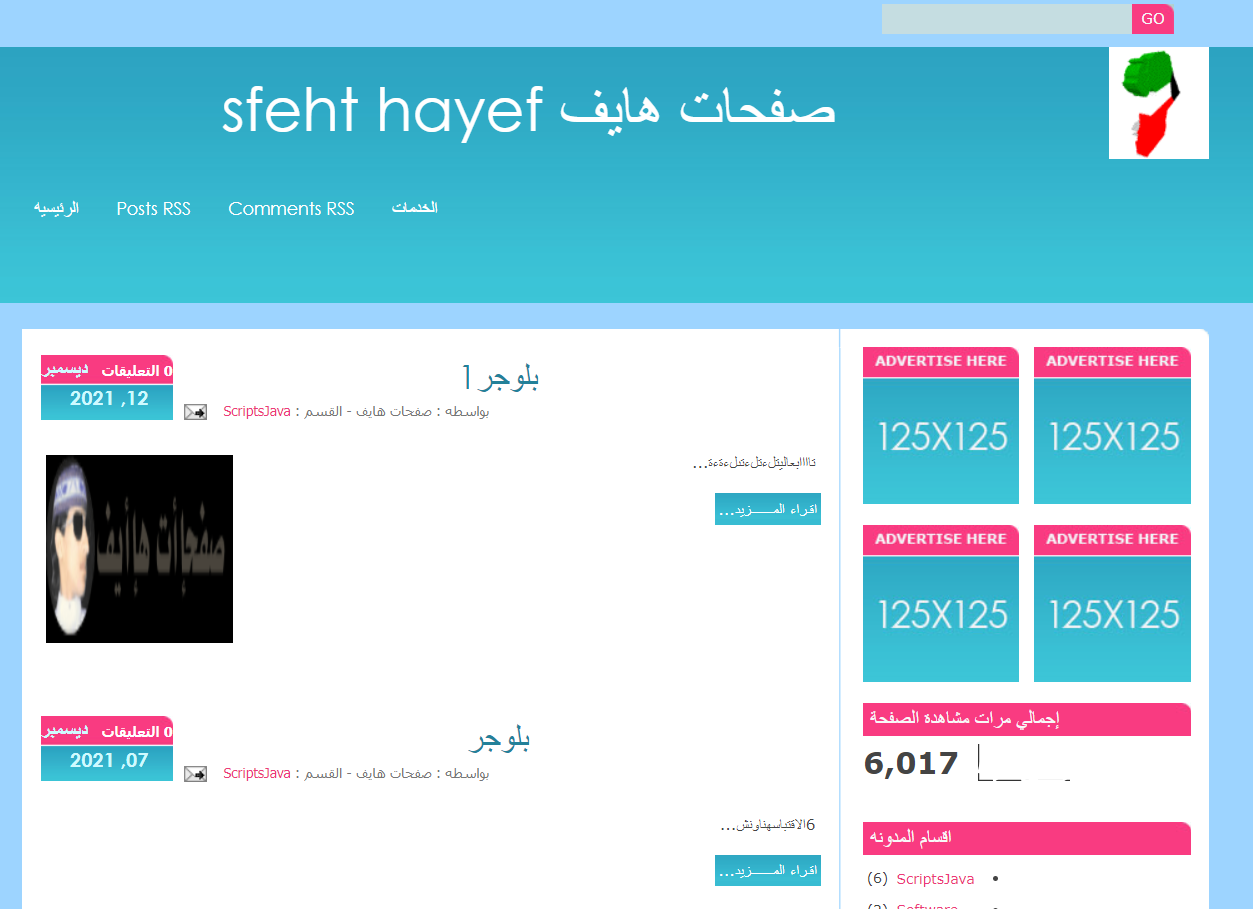Click email icon for بلوجر1 post
Viewport: 1253px width, 909px height.
click(x=195, y=412)
